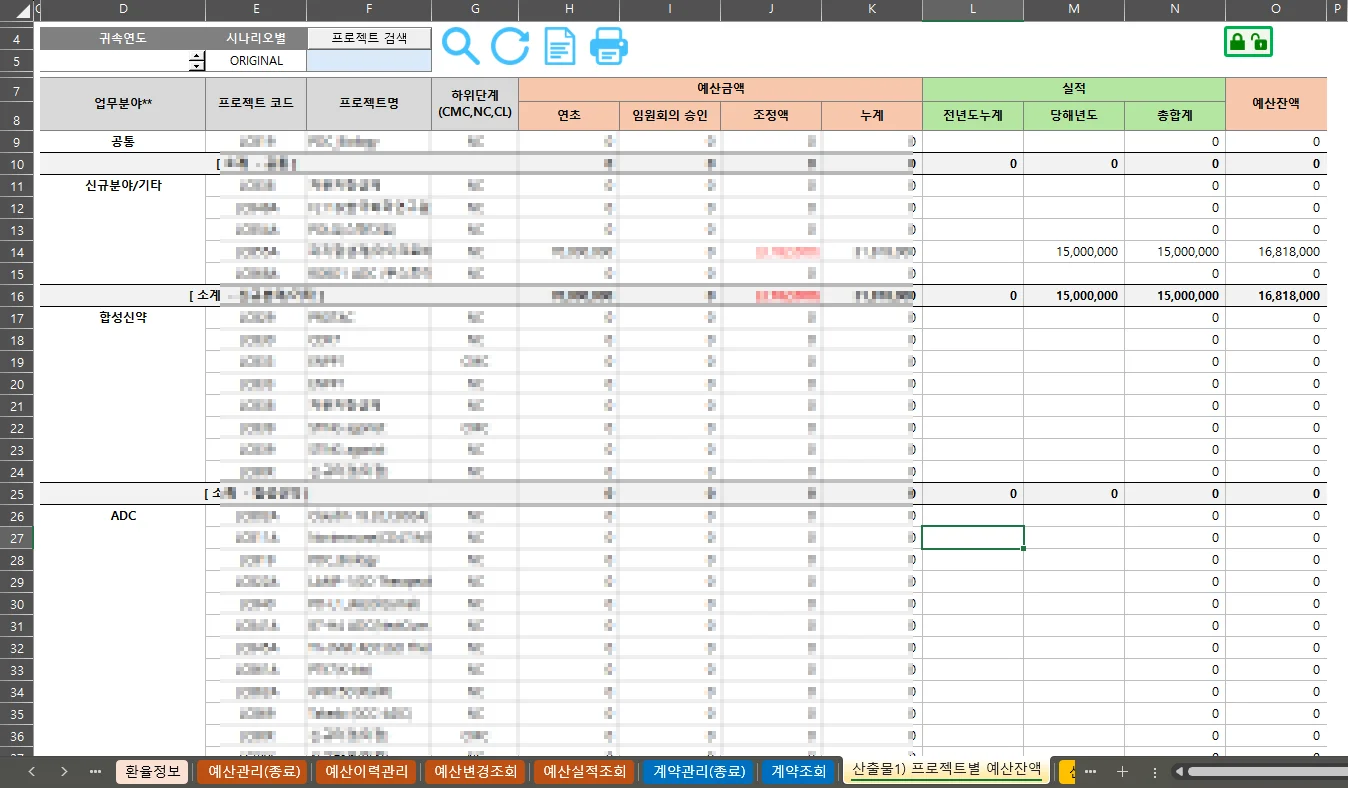Click the 하위단계 (CMC,NC,CL) header cell

[x=475, y=103]
